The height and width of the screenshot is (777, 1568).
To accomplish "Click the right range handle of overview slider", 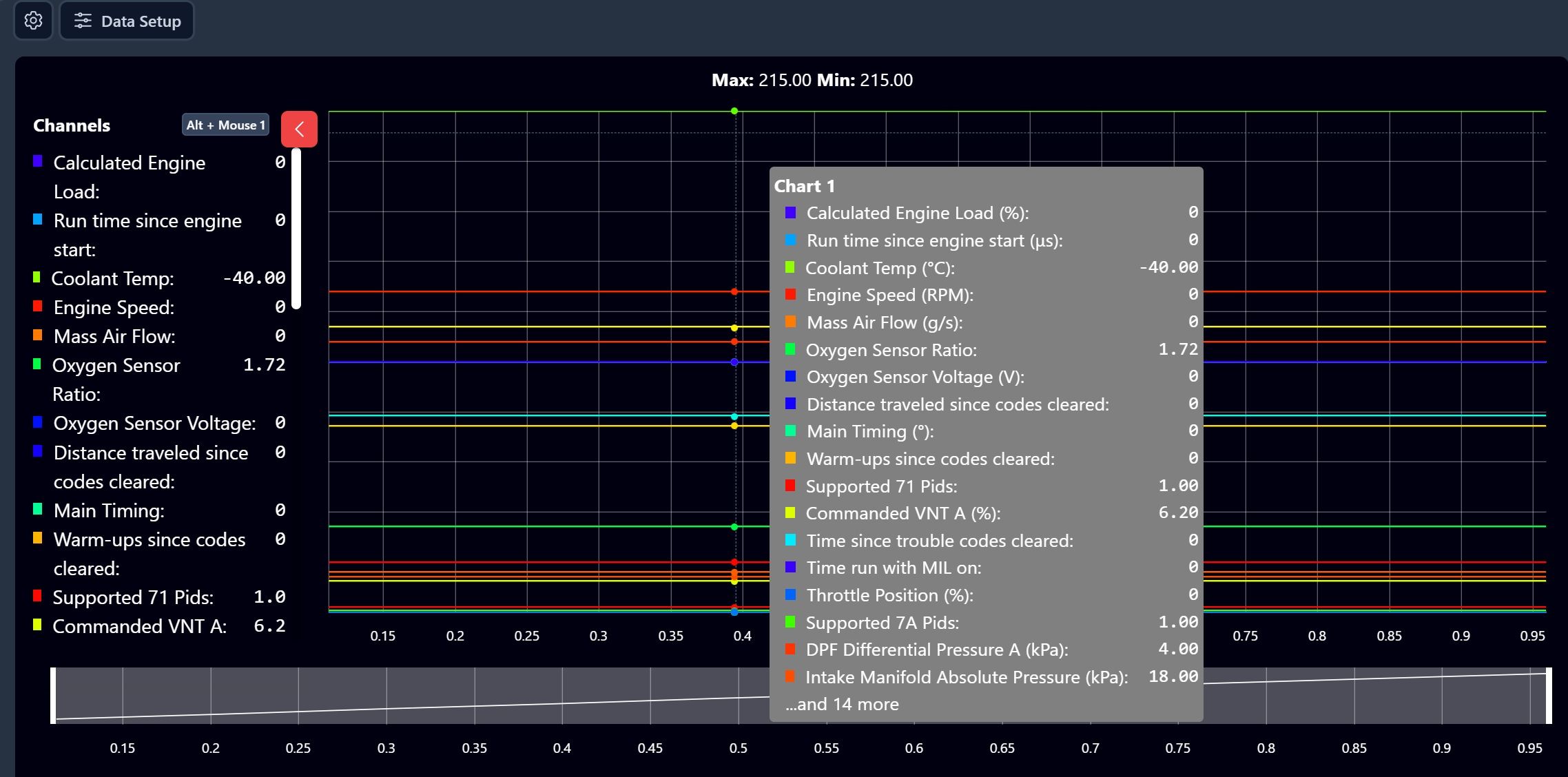I will click(1549, 696).
